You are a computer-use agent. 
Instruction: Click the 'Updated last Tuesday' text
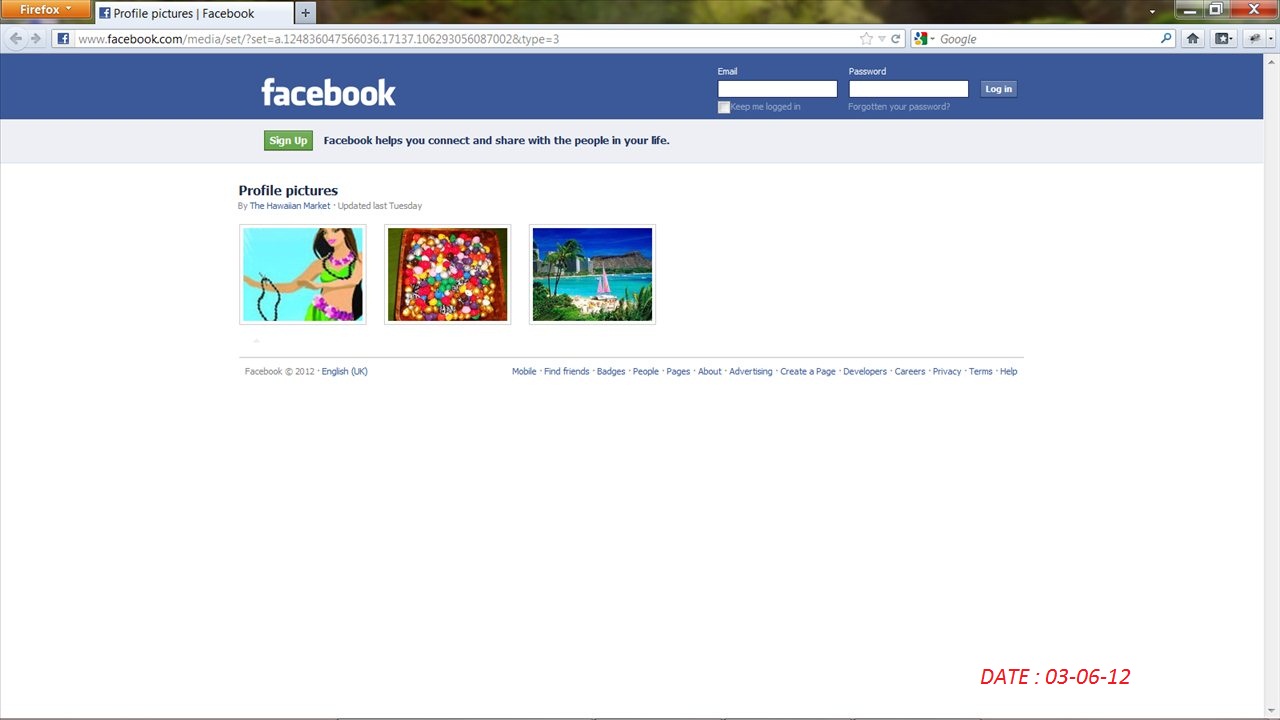point(380,206)
